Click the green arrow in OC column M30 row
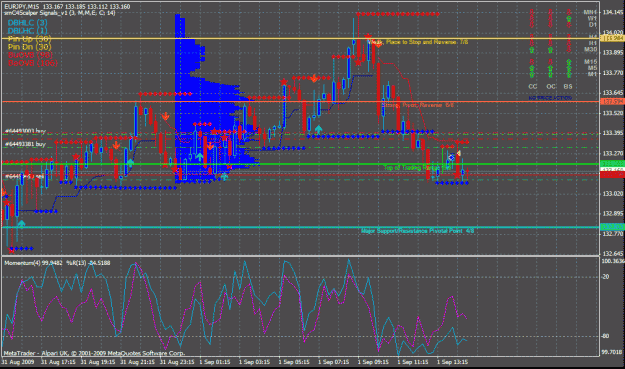The image size is (625, 369). point(550,50)
